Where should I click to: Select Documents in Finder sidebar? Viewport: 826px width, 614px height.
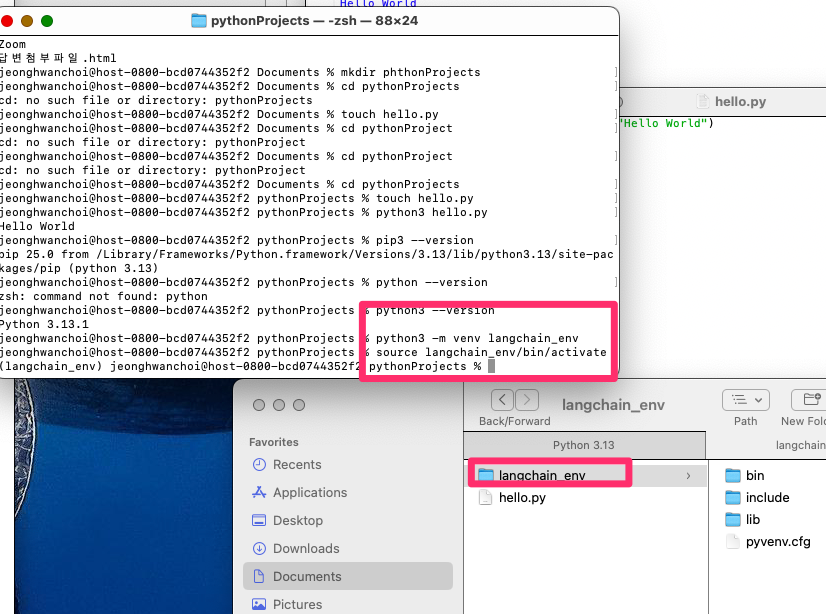coord(348,576)
